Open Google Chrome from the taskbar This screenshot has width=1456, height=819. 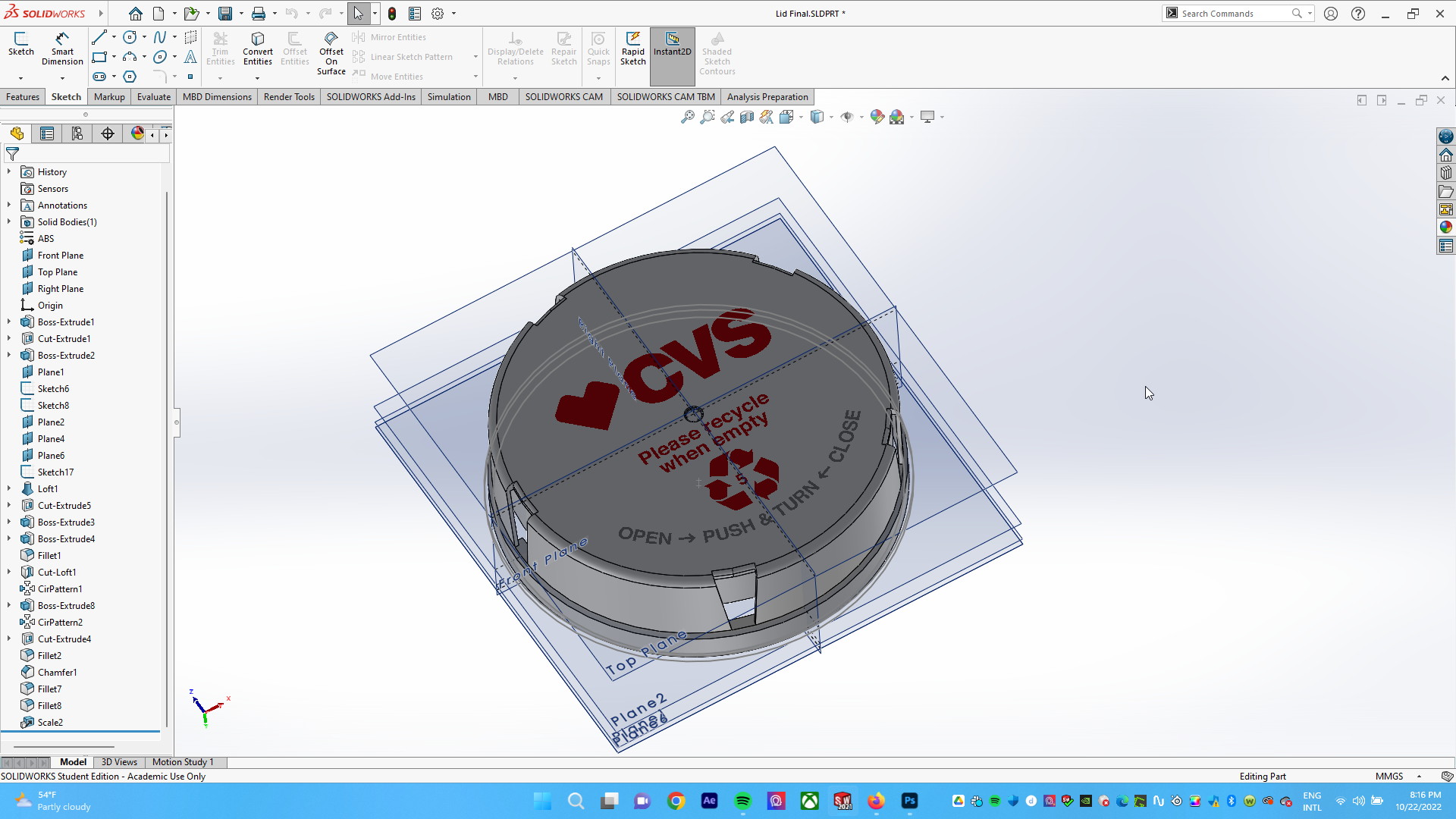click(x=676, y=801)
